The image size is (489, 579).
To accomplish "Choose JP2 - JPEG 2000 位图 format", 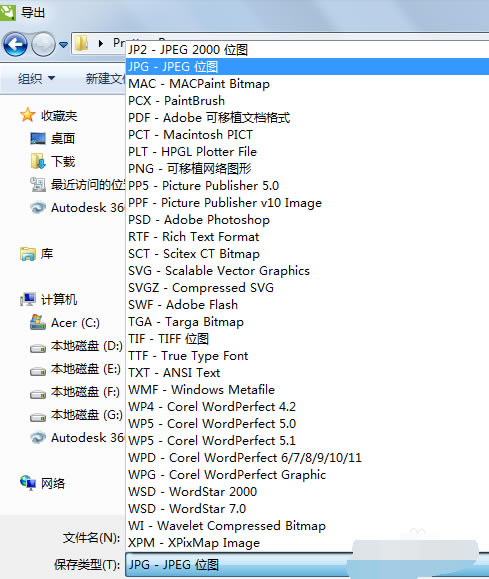I will (307, 49).
